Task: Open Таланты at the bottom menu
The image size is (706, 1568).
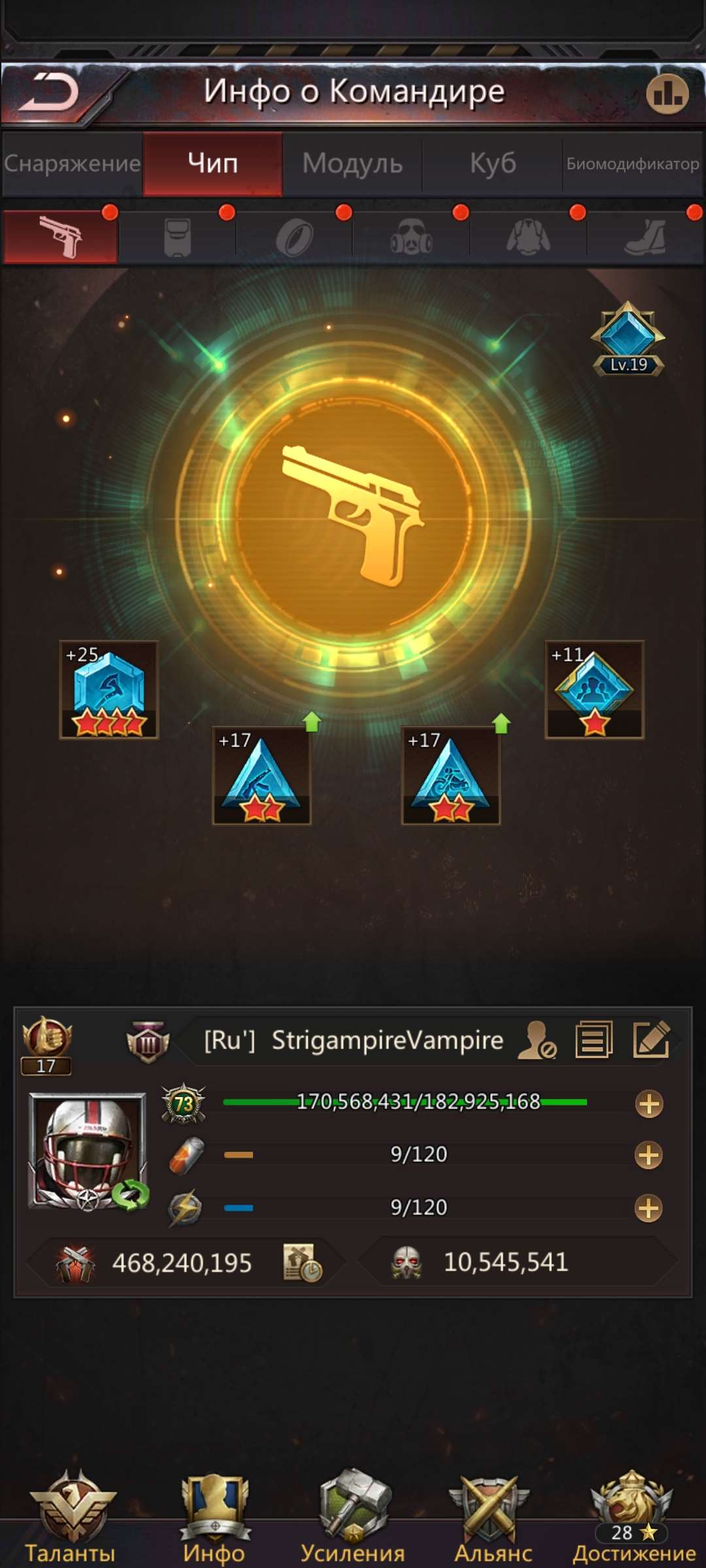Action: pyautogui.click(x=72, y=1517)
